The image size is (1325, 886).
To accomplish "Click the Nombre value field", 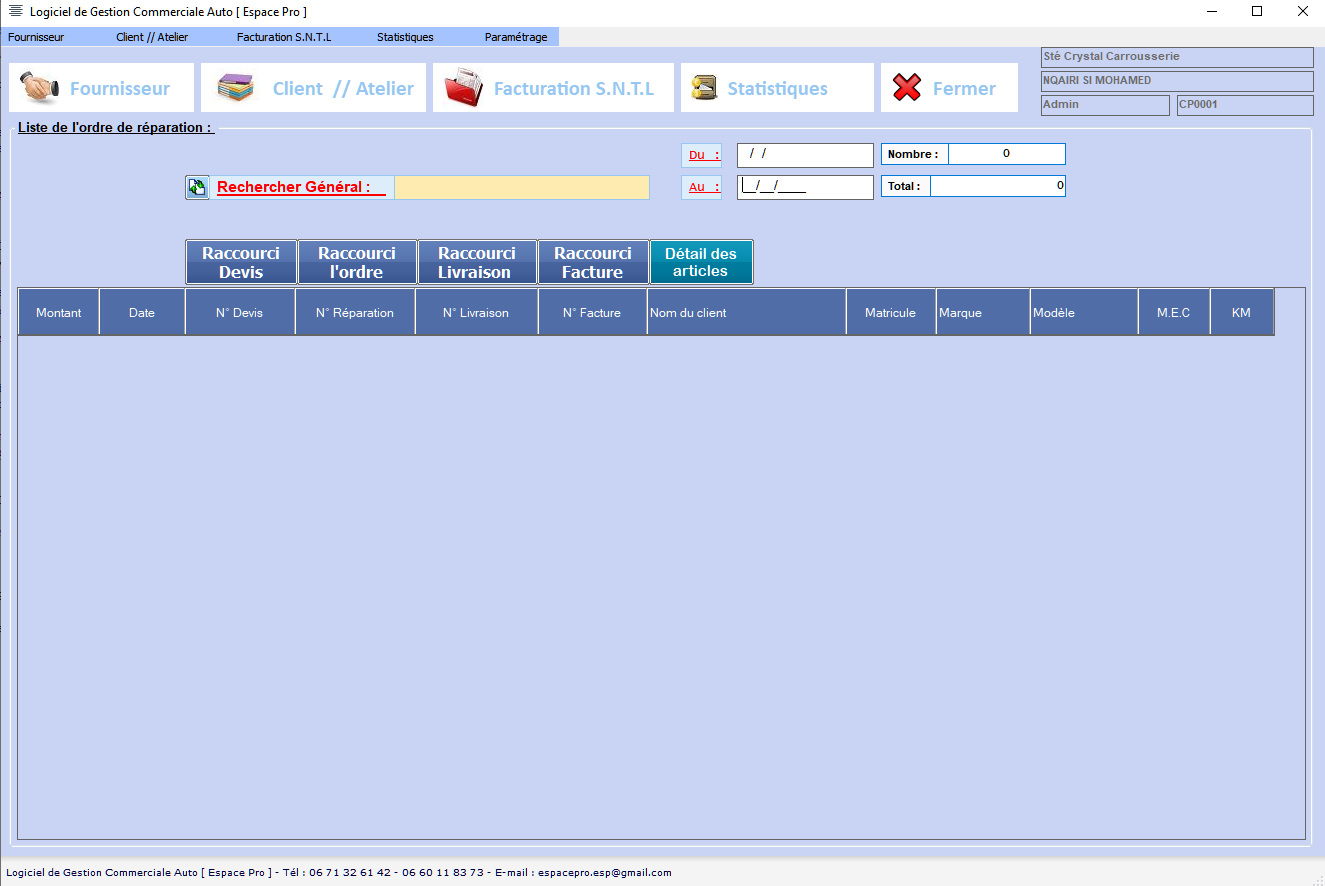I will (1007, 154).
